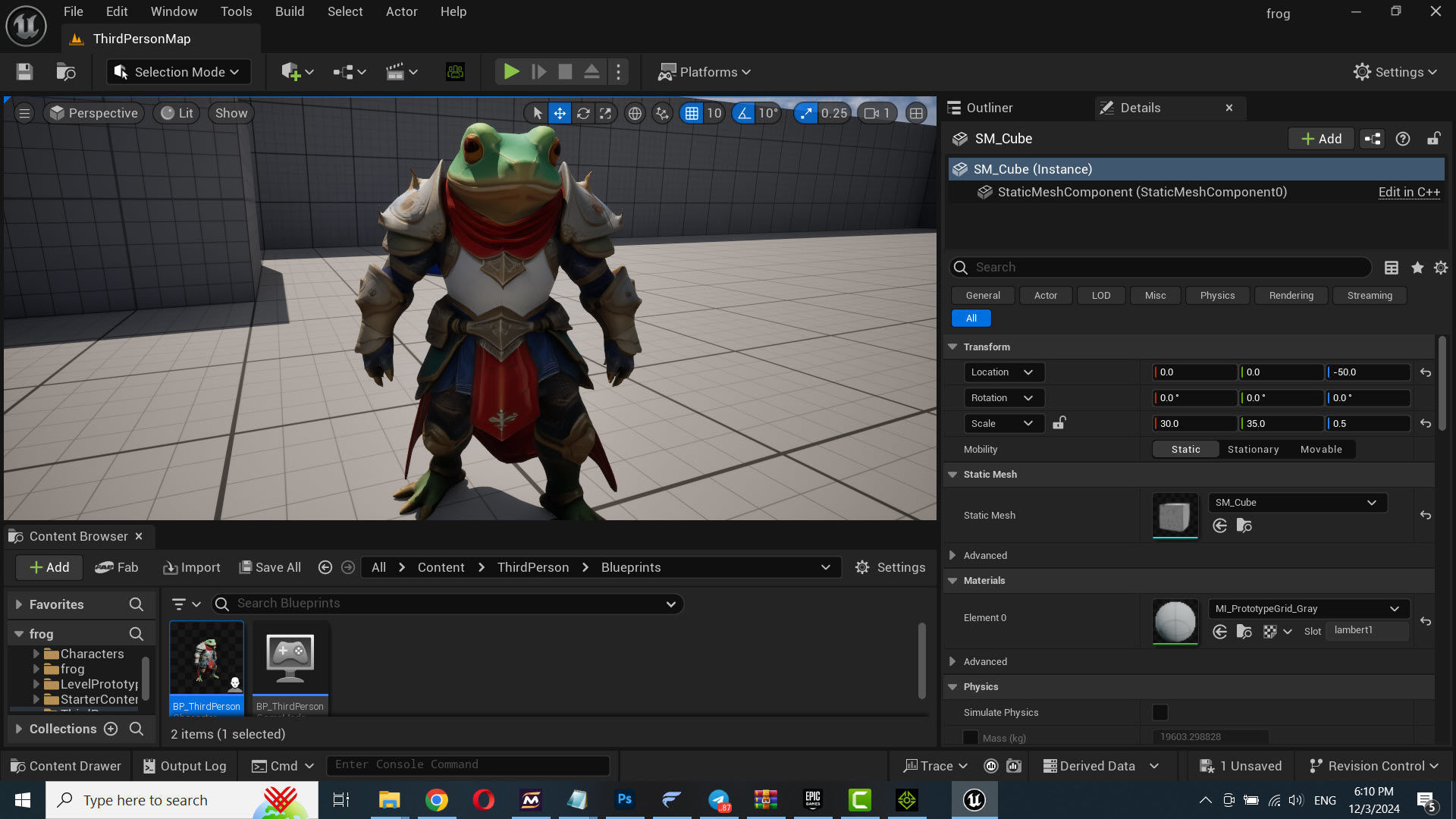Click the lock Details selection icon
The image size is (1456, 819).
coord(1433,139)
